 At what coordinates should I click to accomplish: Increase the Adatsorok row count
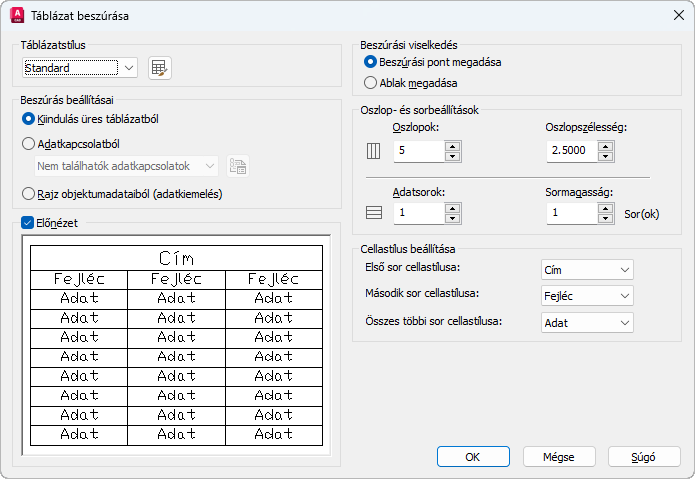(452, 207)
